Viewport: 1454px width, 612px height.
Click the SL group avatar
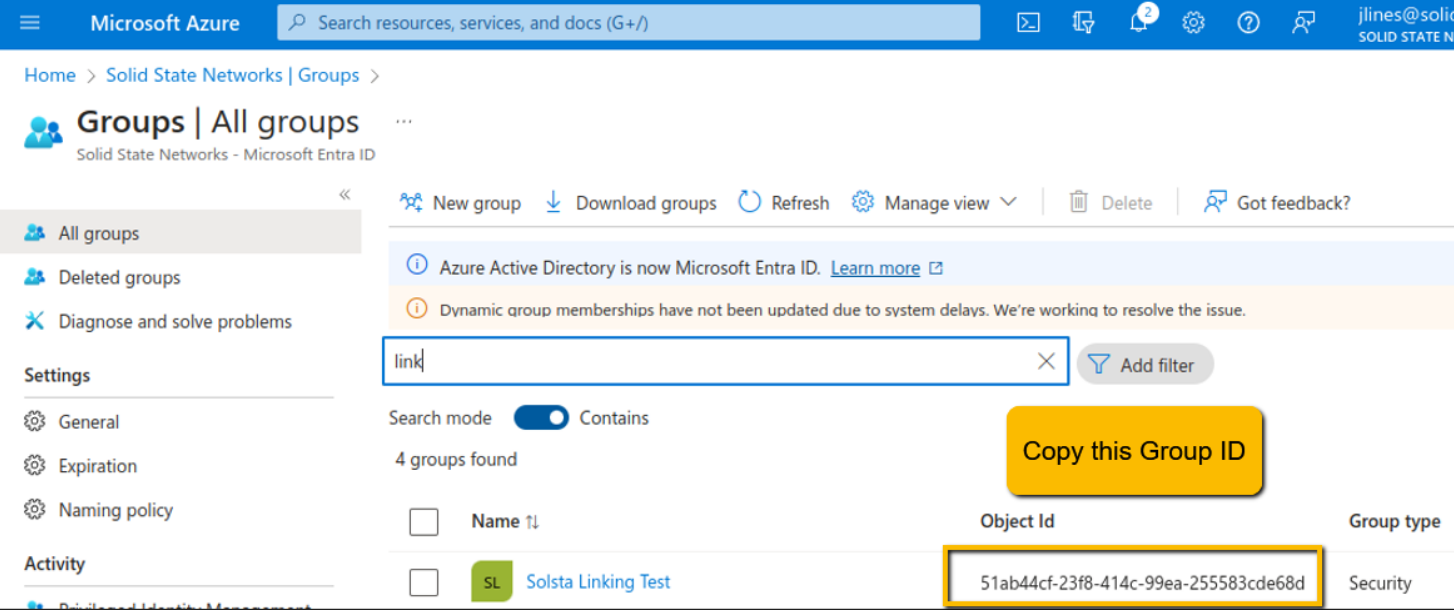pyautogui.click(x=491, y=582)
